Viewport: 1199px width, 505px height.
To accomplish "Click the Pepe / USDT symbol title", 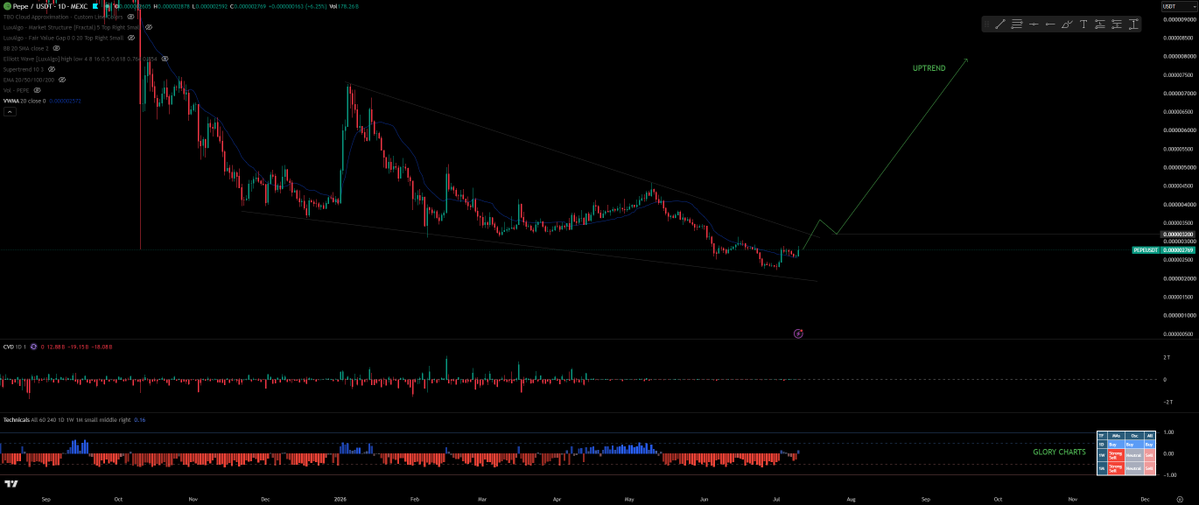I will click(x=50, y=6).
